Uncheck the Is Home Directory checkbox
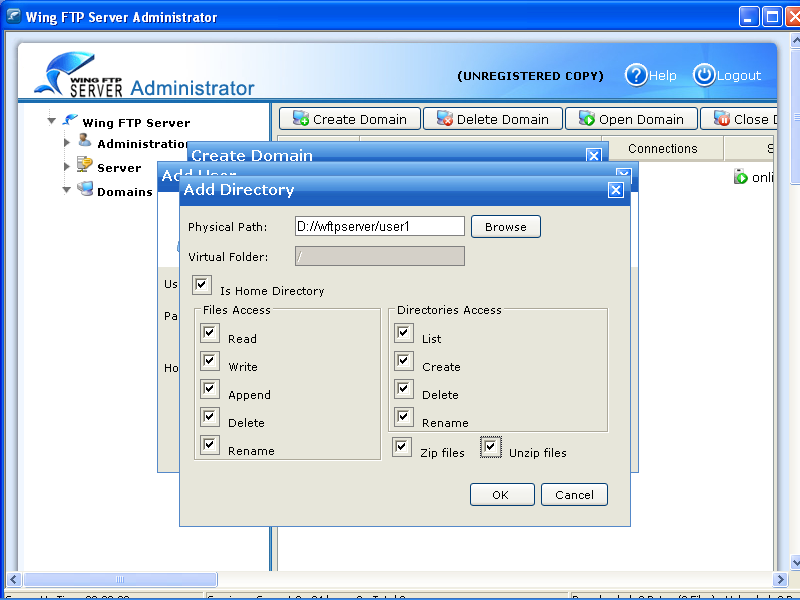 click(202, 284)
